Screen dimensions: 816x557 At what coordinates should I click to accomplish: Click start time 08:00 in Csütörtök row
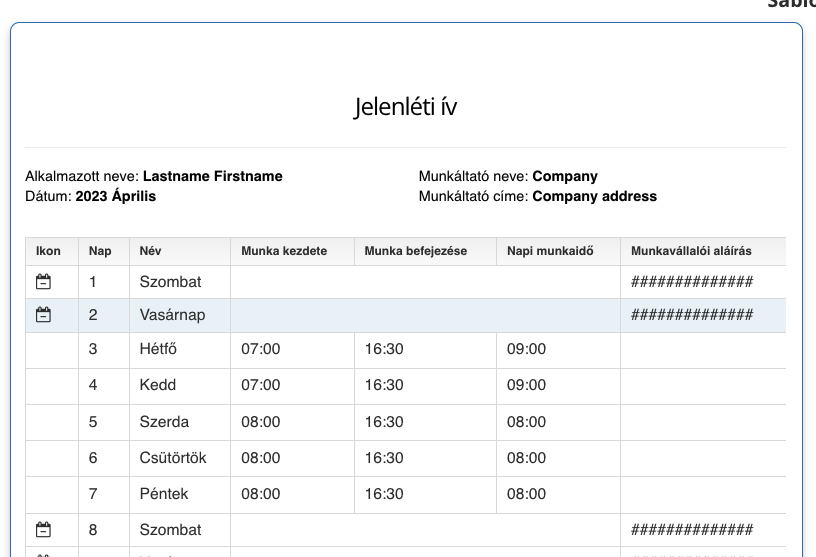(261, 458)
